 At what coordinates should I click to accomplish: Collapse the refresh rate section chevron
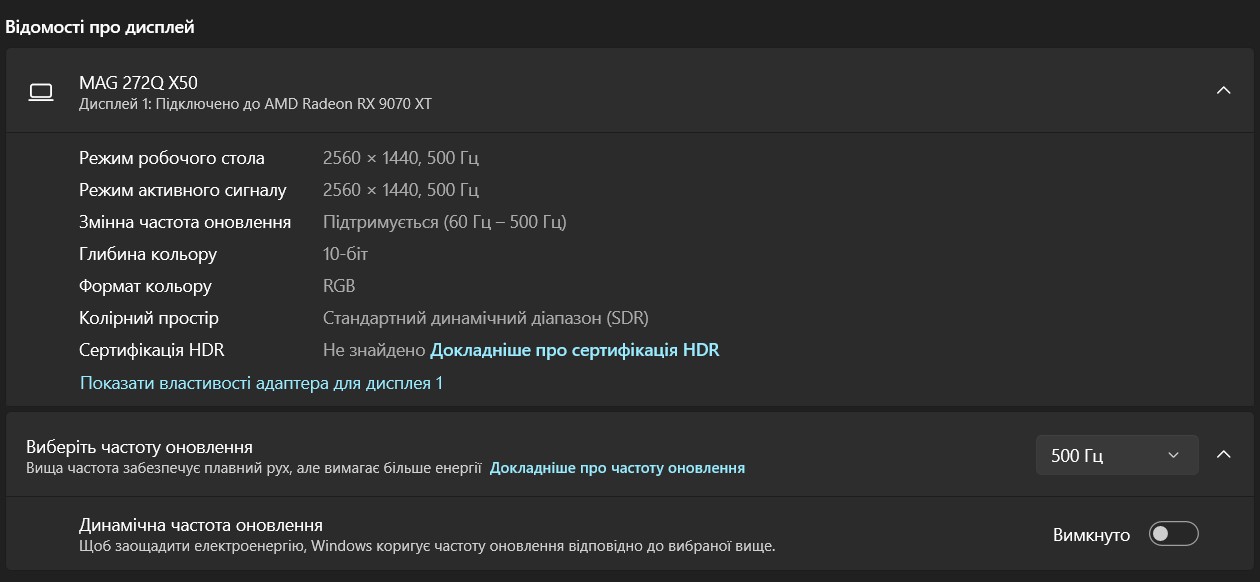pos(1223,455)
